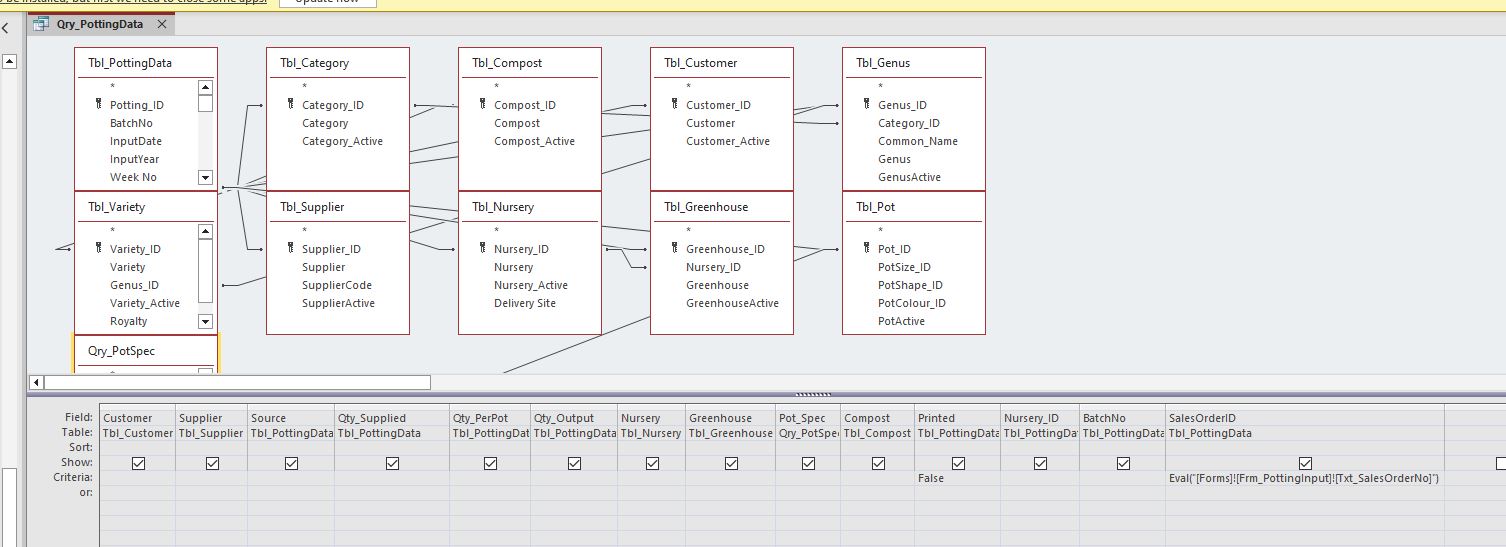Uncheck Show for the Source column

[291, 463]
